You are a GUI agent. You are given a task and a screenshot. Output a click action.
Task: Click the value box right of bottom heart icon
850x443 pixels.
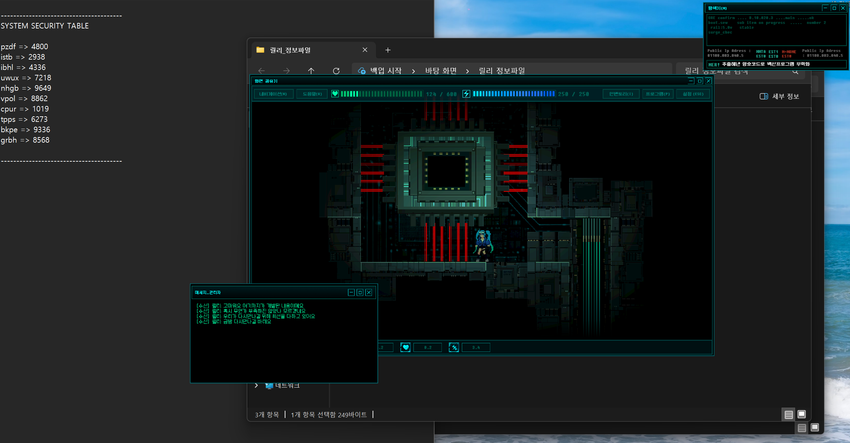427,348
